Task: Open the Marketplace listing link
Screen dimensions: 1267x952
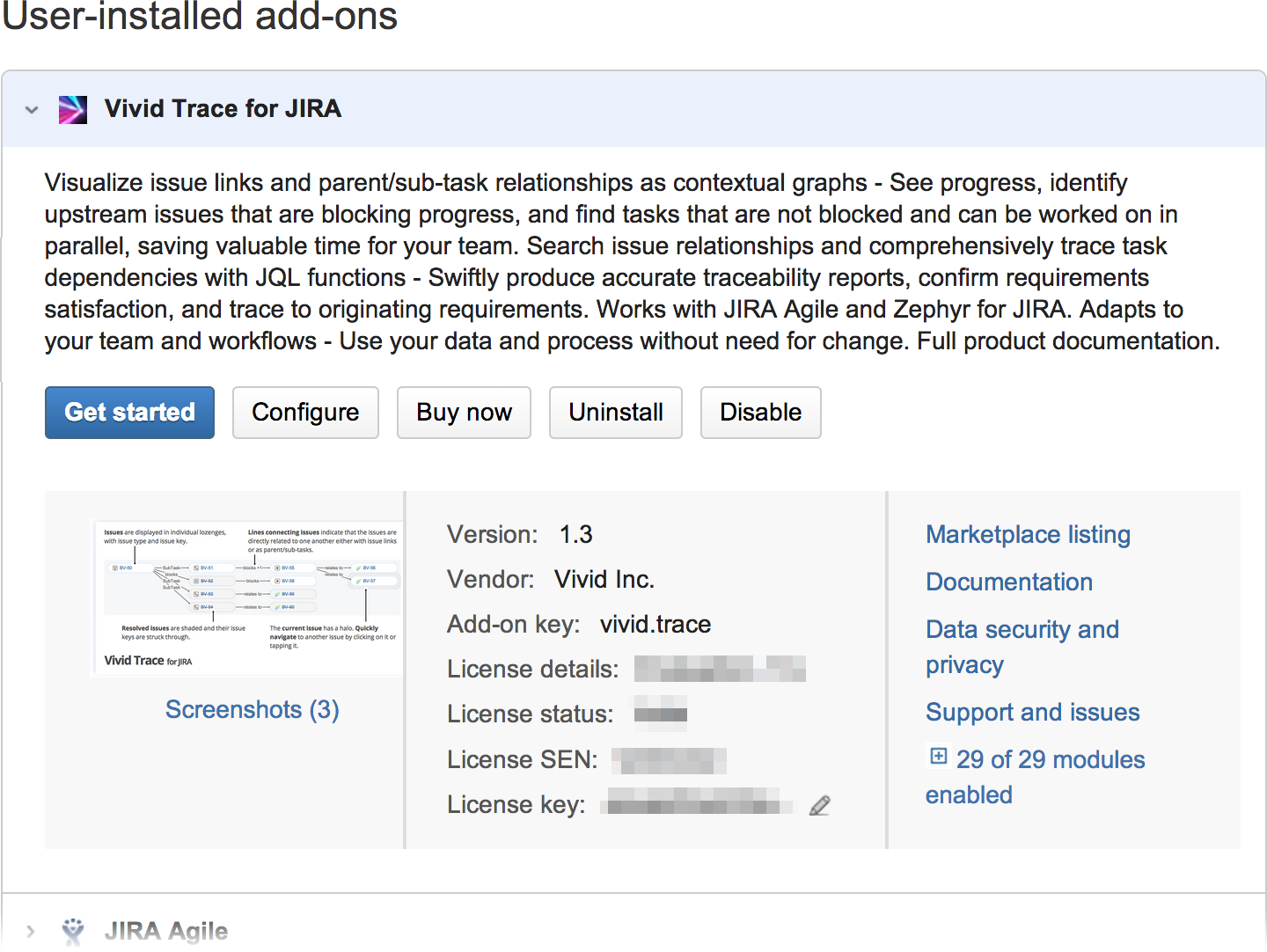Action: pyautogui.click(x=1028, y=535)
